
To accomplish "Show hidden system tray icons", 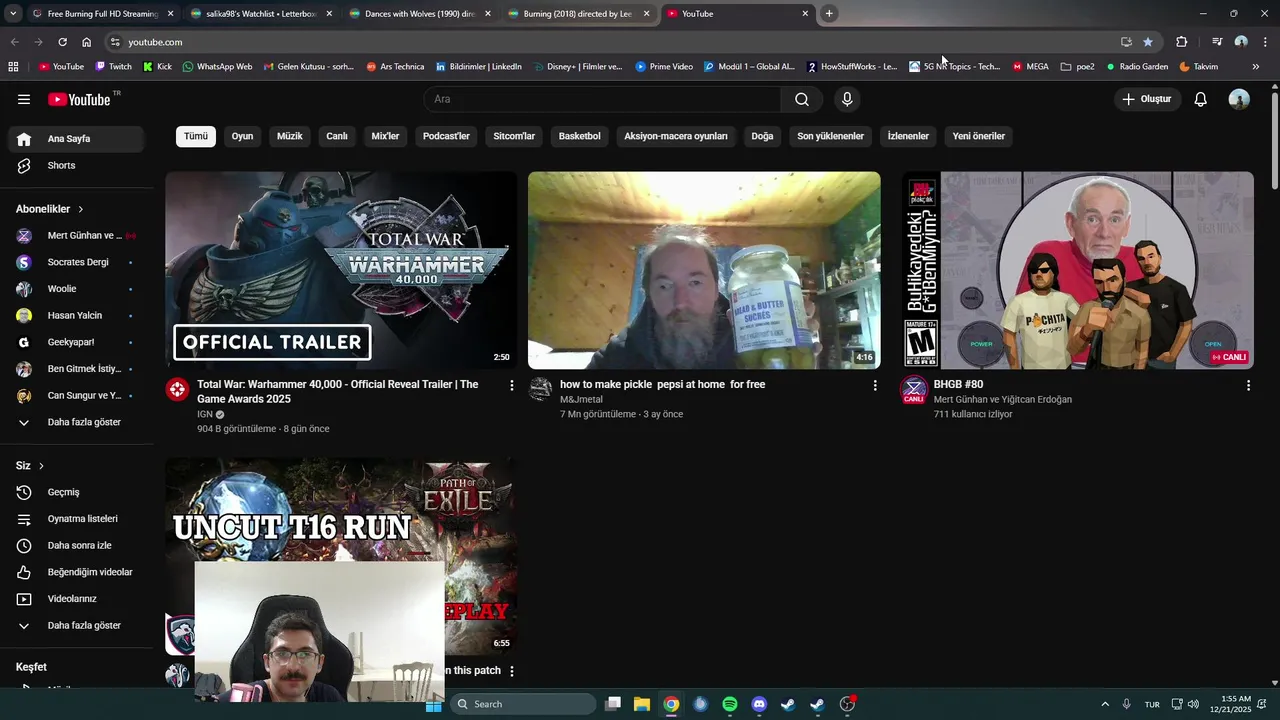I will click(x=1105, y=704).
